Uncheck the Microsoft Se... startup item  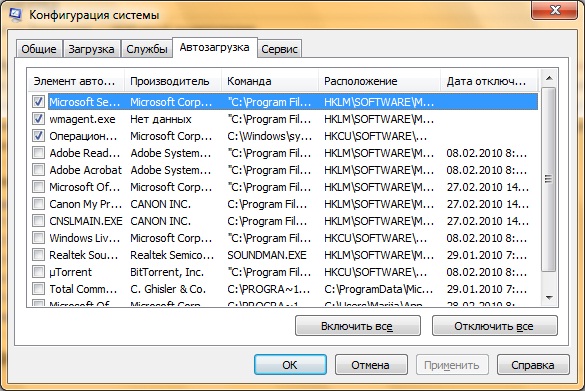(x=38, y=101)
